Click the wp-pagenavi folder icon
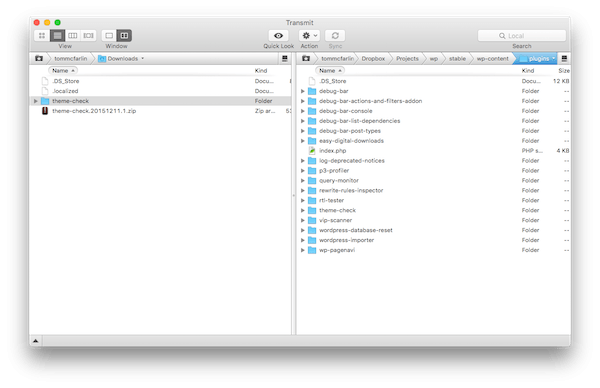The width and height of the screenshot is (600, 388). 312,250
